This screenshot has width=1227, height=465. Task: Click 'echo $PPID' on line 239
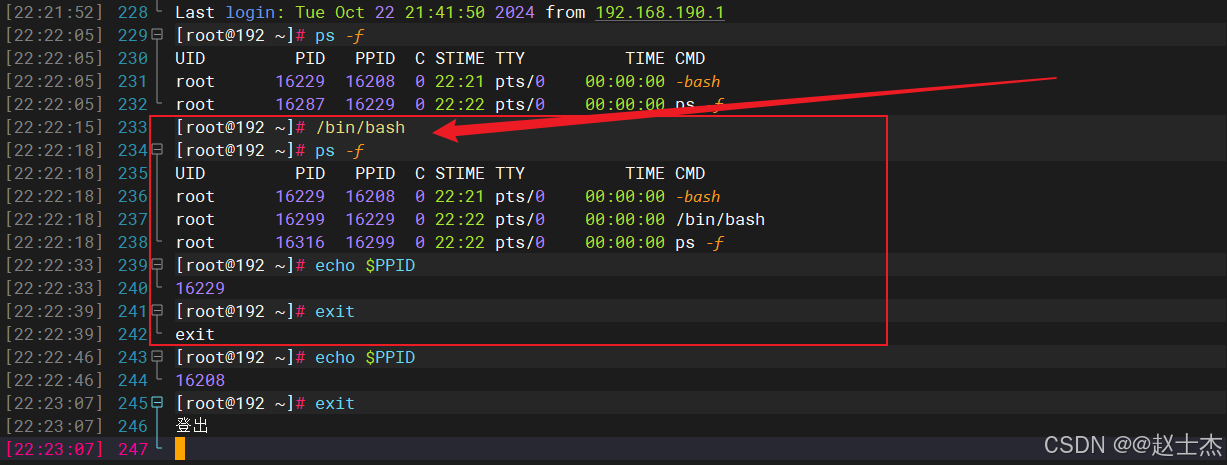[365, 266]
